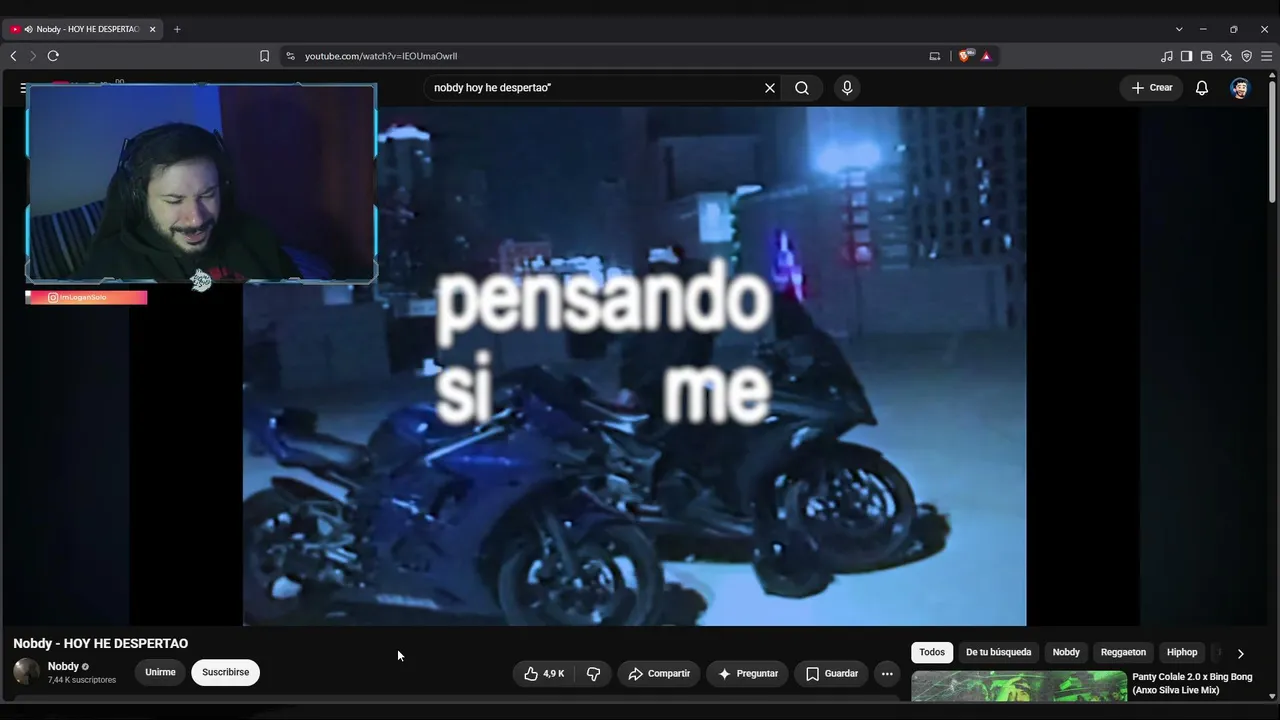This screenshot has height=720, width=1280.
Task: Click the 7,44 K suscriptores text
Action: pos(82,680)
